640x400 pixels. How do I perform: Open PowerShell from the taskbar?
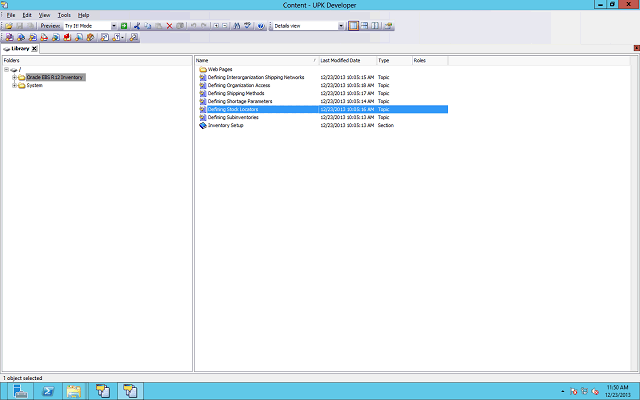(46, 388)
